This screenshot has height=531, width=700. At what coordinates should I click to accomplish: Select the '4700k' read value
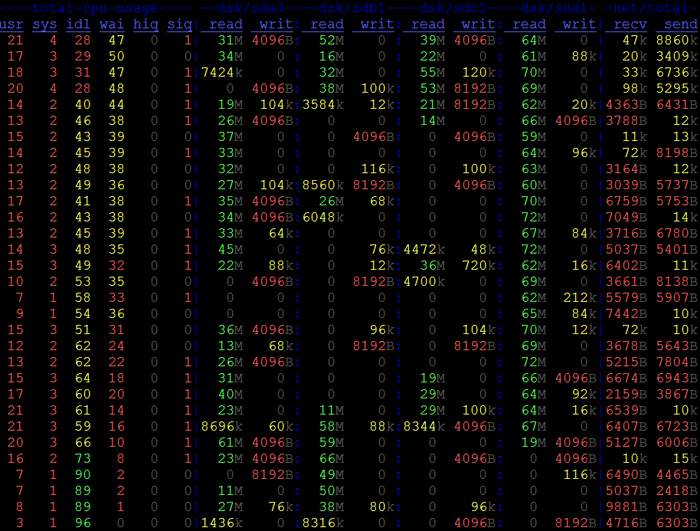click(424, 281)
